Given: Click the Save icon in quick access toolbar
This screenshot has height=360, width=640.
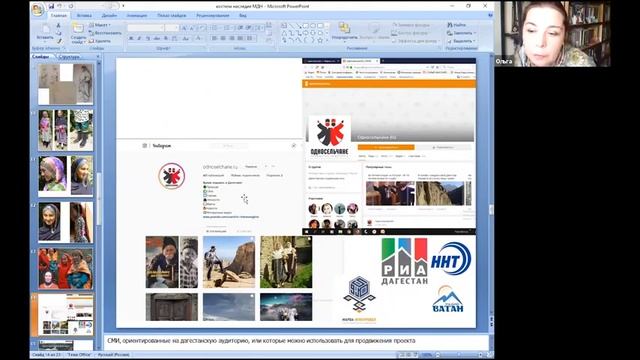Looking at the screenshot, I should 51,6.
